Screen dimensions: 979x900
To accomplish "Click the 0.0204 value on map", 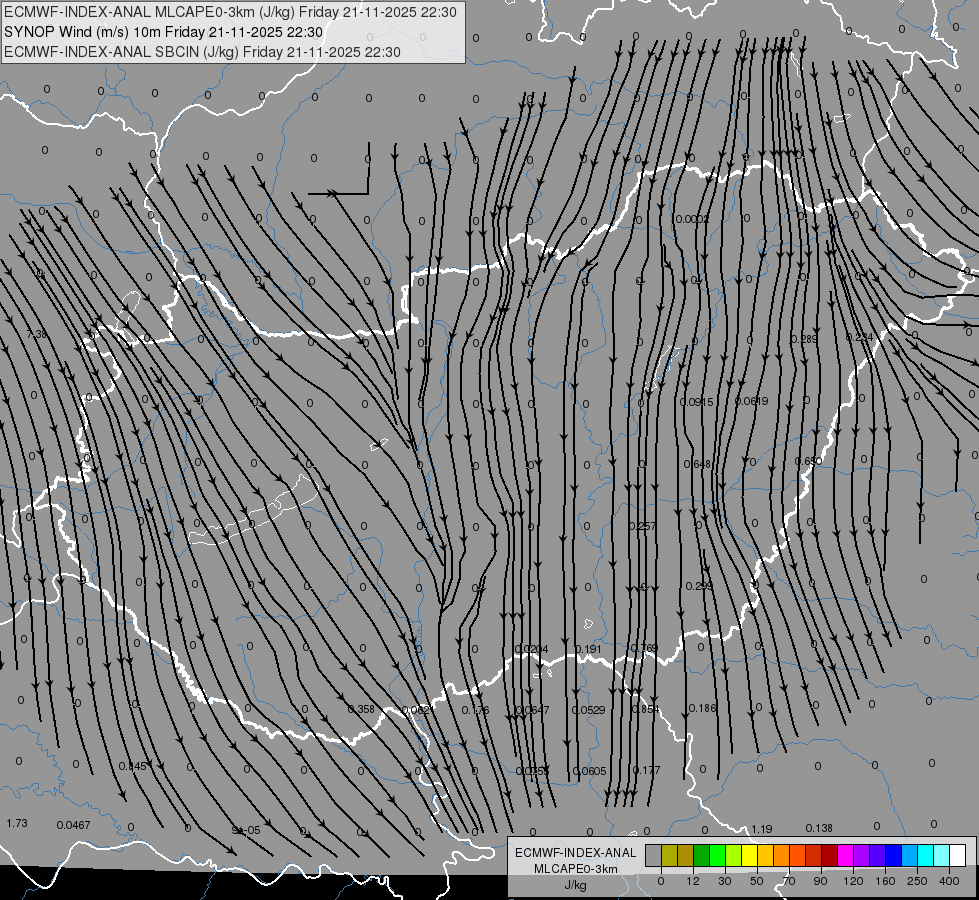I will (532, 649).
